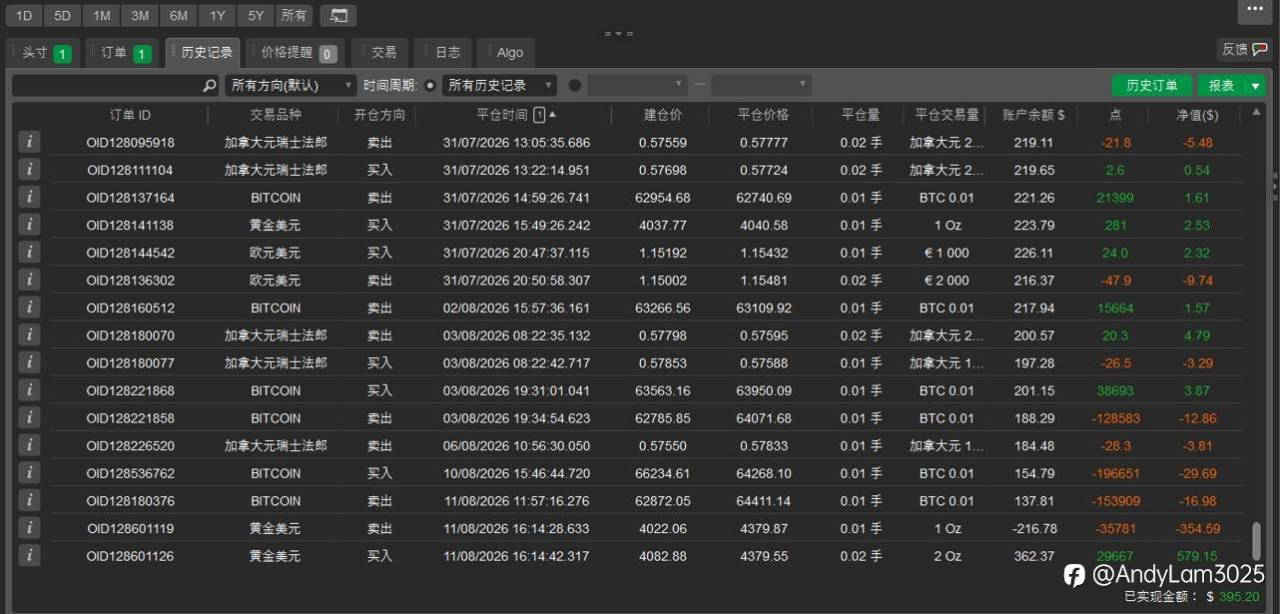This screenshot has height=614, width=1280.
Task: Open info for order OID128095918
Action: 29,142
